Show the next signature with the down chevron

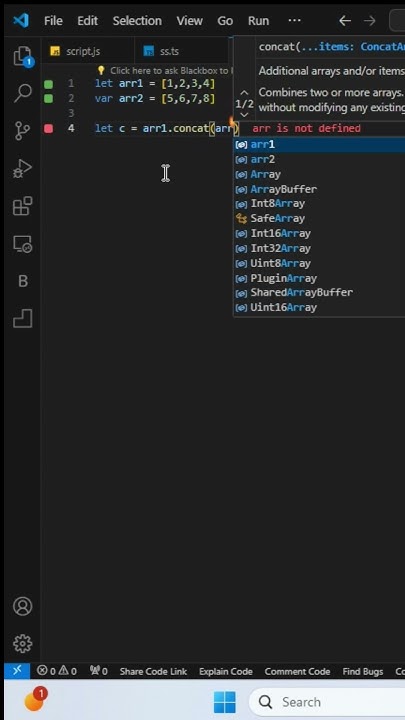point(244,115)
